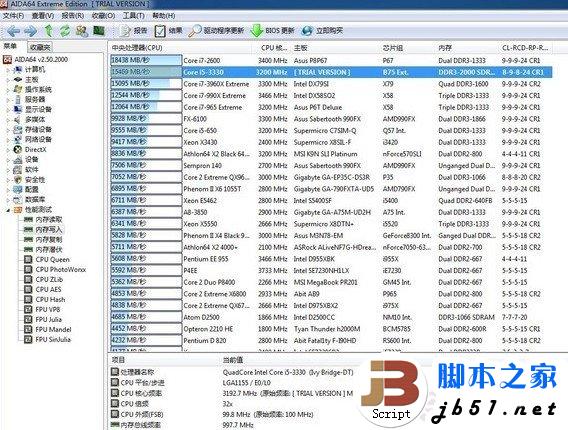Click the green Refresh toolbar icon
The image size is (568, 430).
tap(65, 31)
